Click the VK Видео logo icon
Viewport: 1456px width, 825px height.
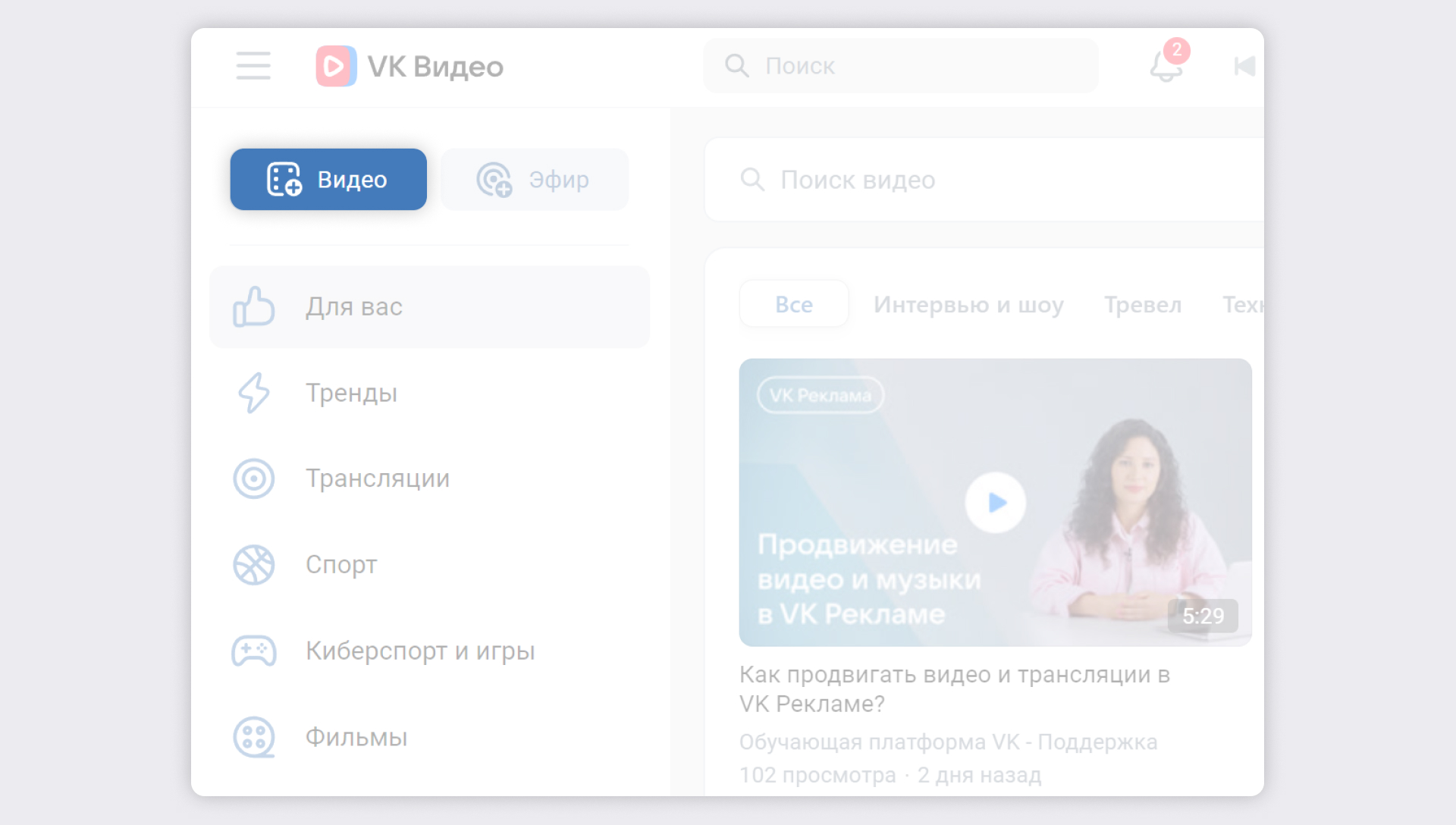[336, 66]
